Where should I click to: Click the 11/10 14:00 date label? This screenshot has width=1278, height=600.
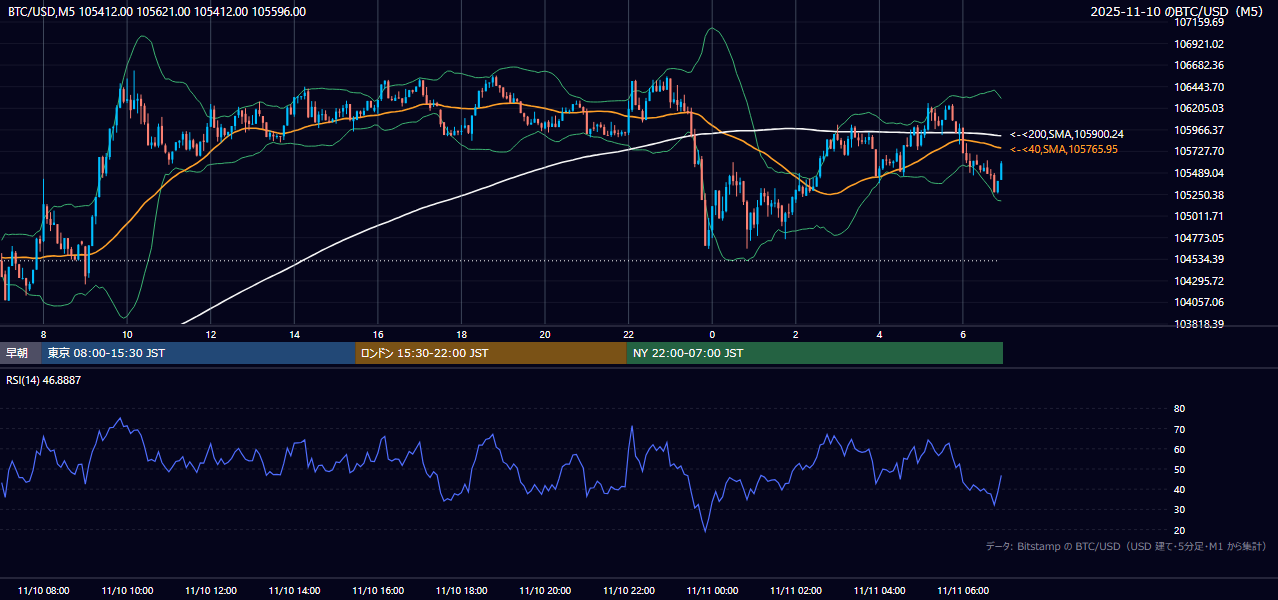(x=294, y=591)
